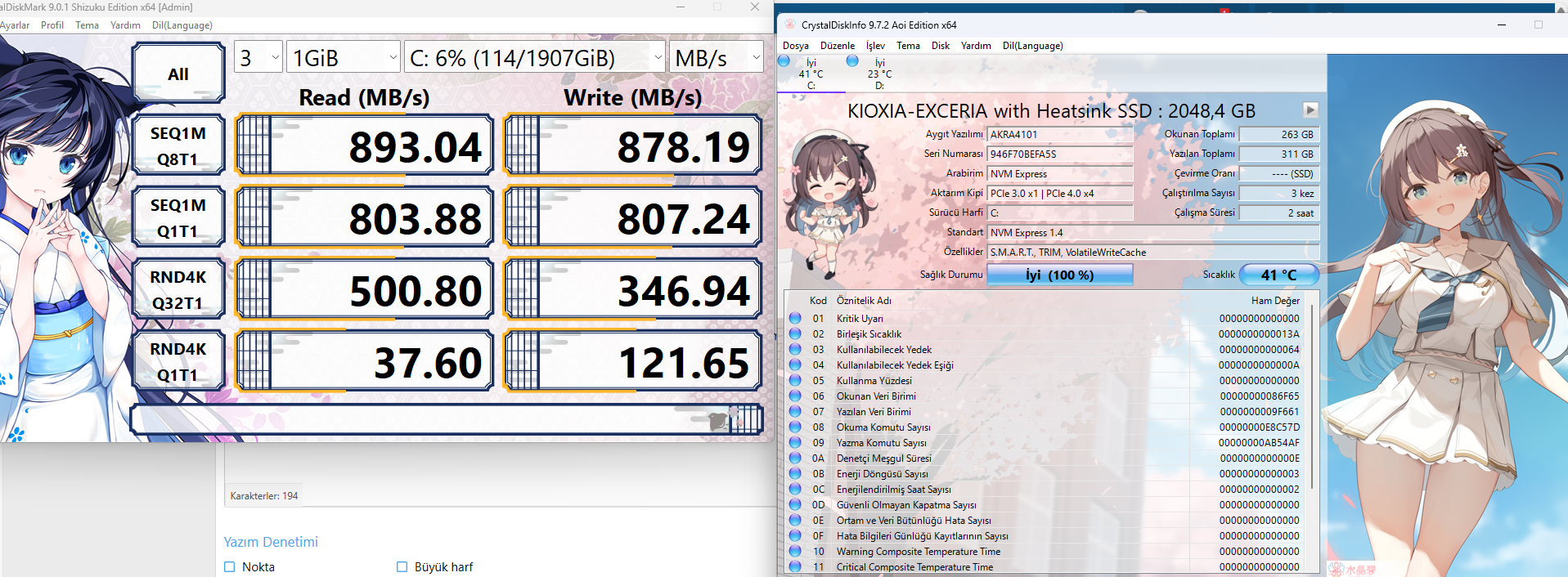1568x577 pixels.
Task: Click status icon for attribute 05 Kullanma Yüzdesi
Action: [x=795, y=380]
